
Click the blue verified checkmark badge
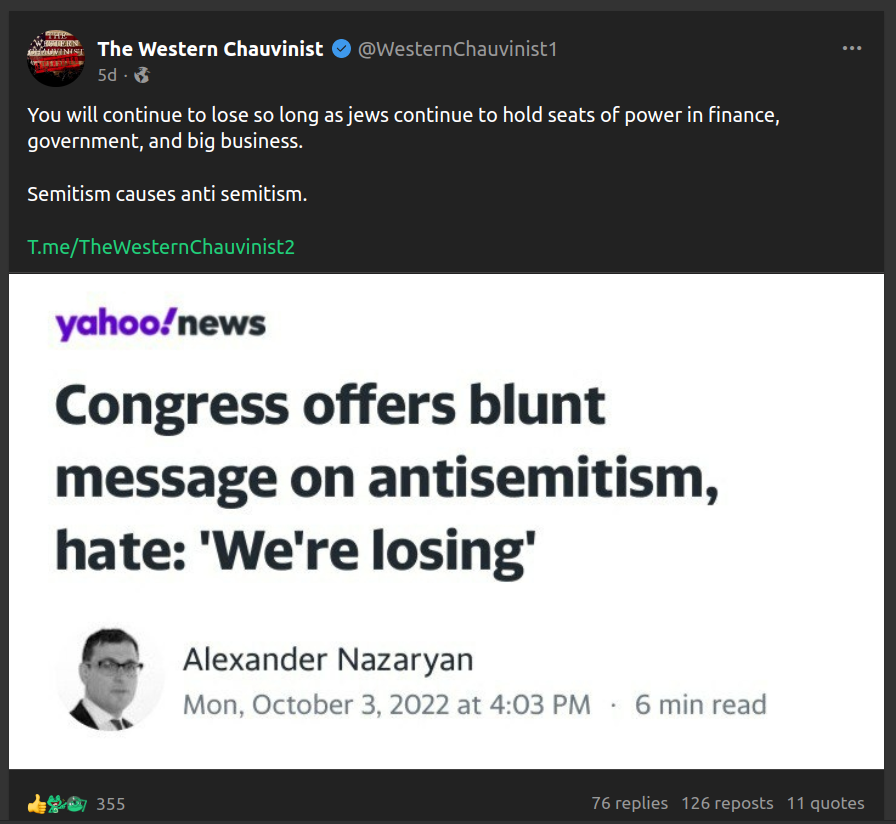tap(341, 49)
